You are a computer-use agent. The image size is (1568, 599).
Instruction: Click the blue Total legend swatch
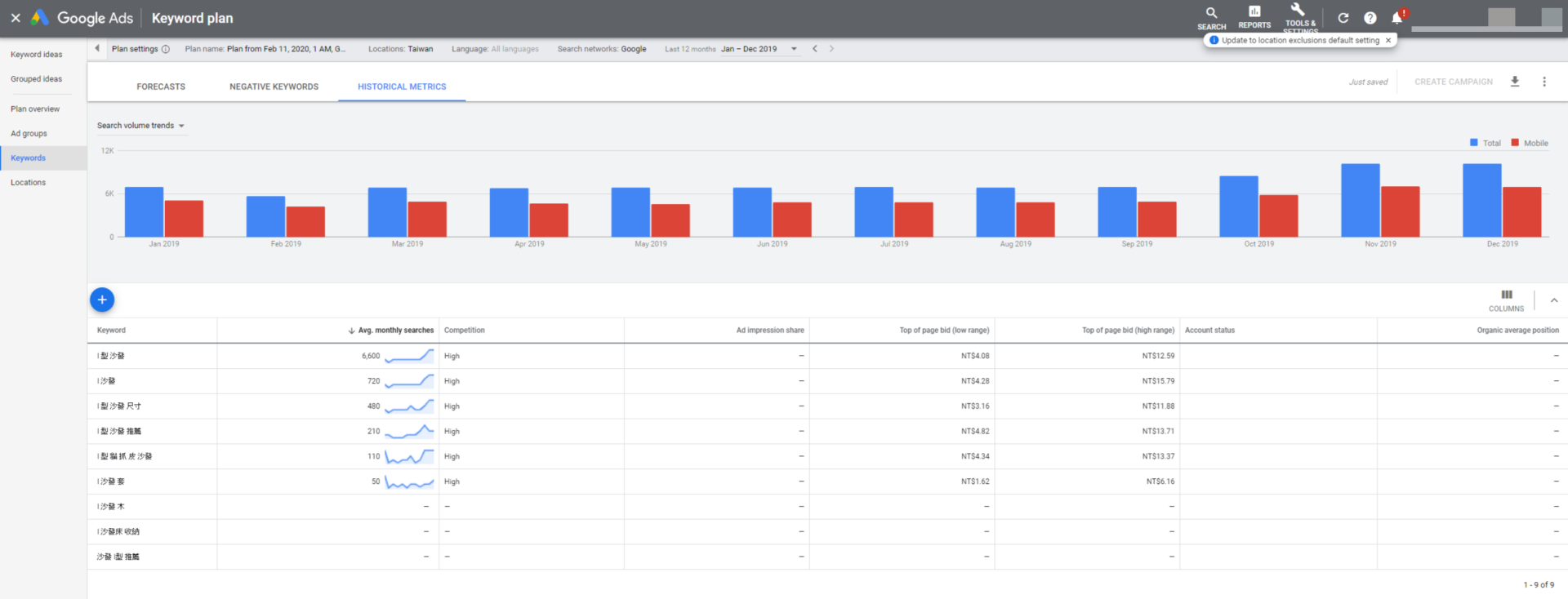tap(1474, 143)
